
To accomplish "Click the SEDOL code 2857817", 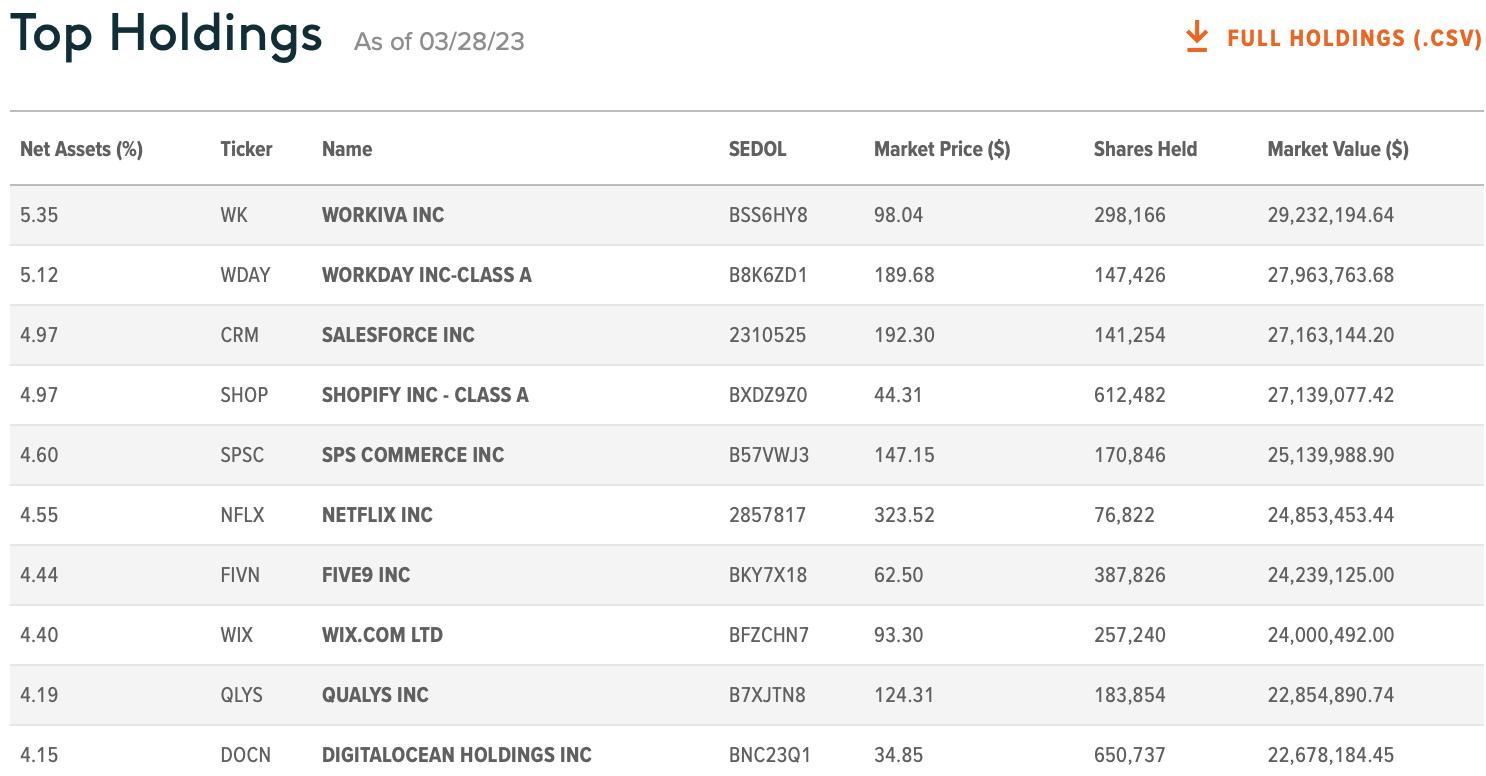I will pyautogui.click(x=767, y=515).
